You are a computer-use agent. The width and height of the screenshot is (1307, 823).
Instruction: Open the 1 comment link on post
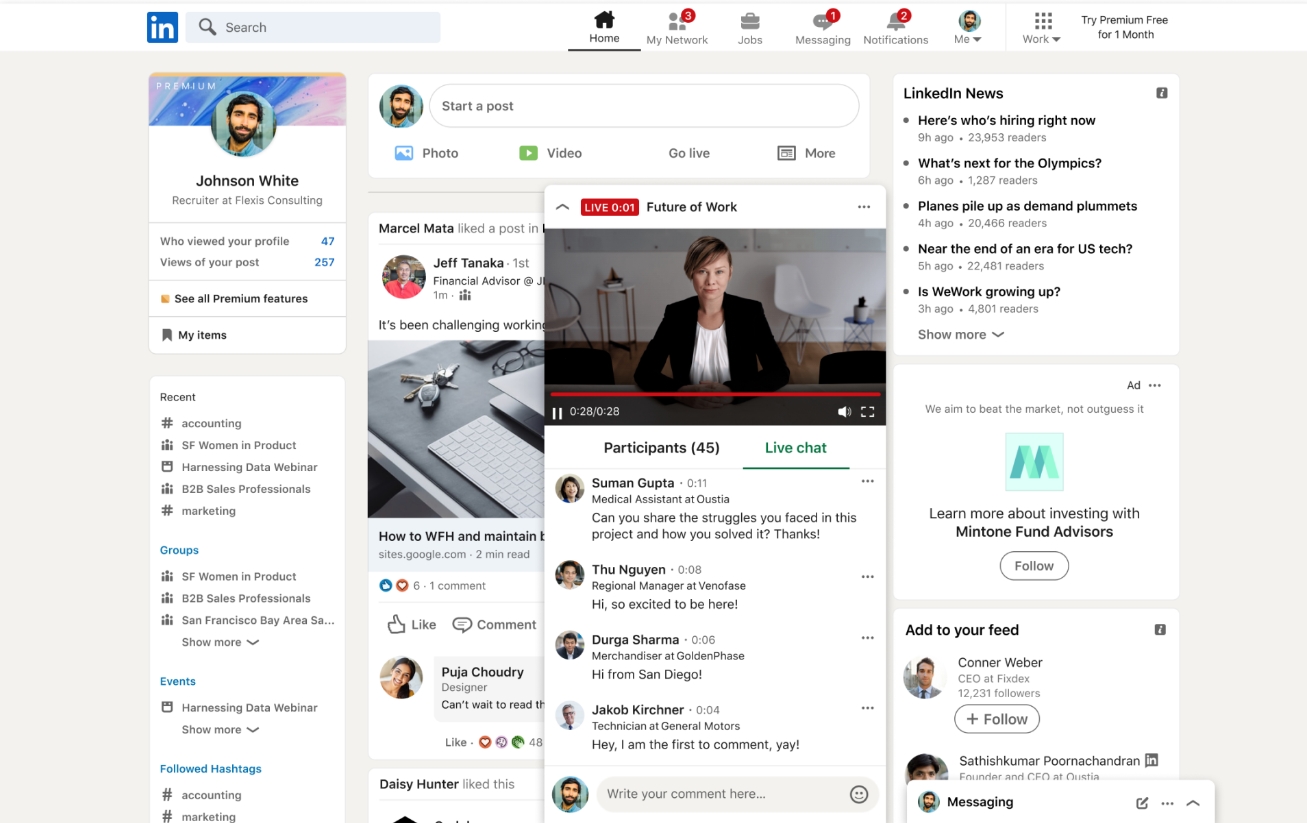click(x=459, y=586)
